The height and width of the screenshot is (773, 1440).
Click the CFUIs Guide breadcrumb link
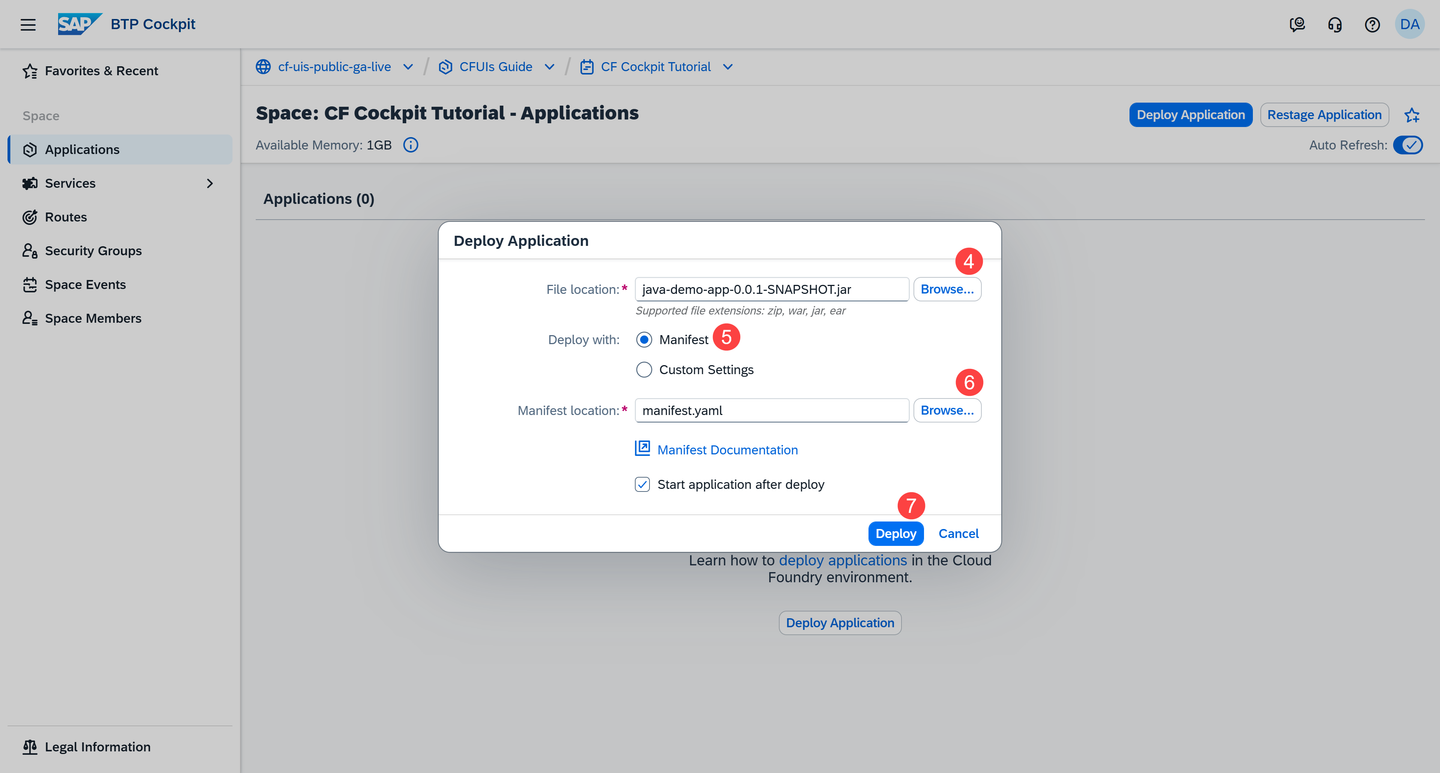[x=496, y=67]
